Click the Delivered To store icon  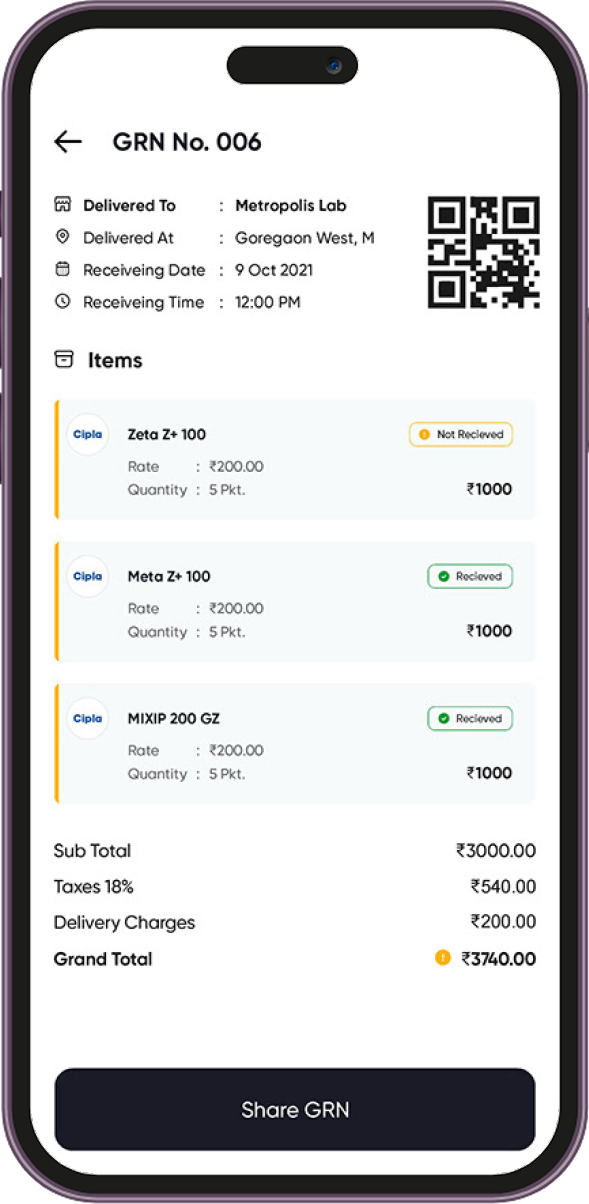pos(63,205)
